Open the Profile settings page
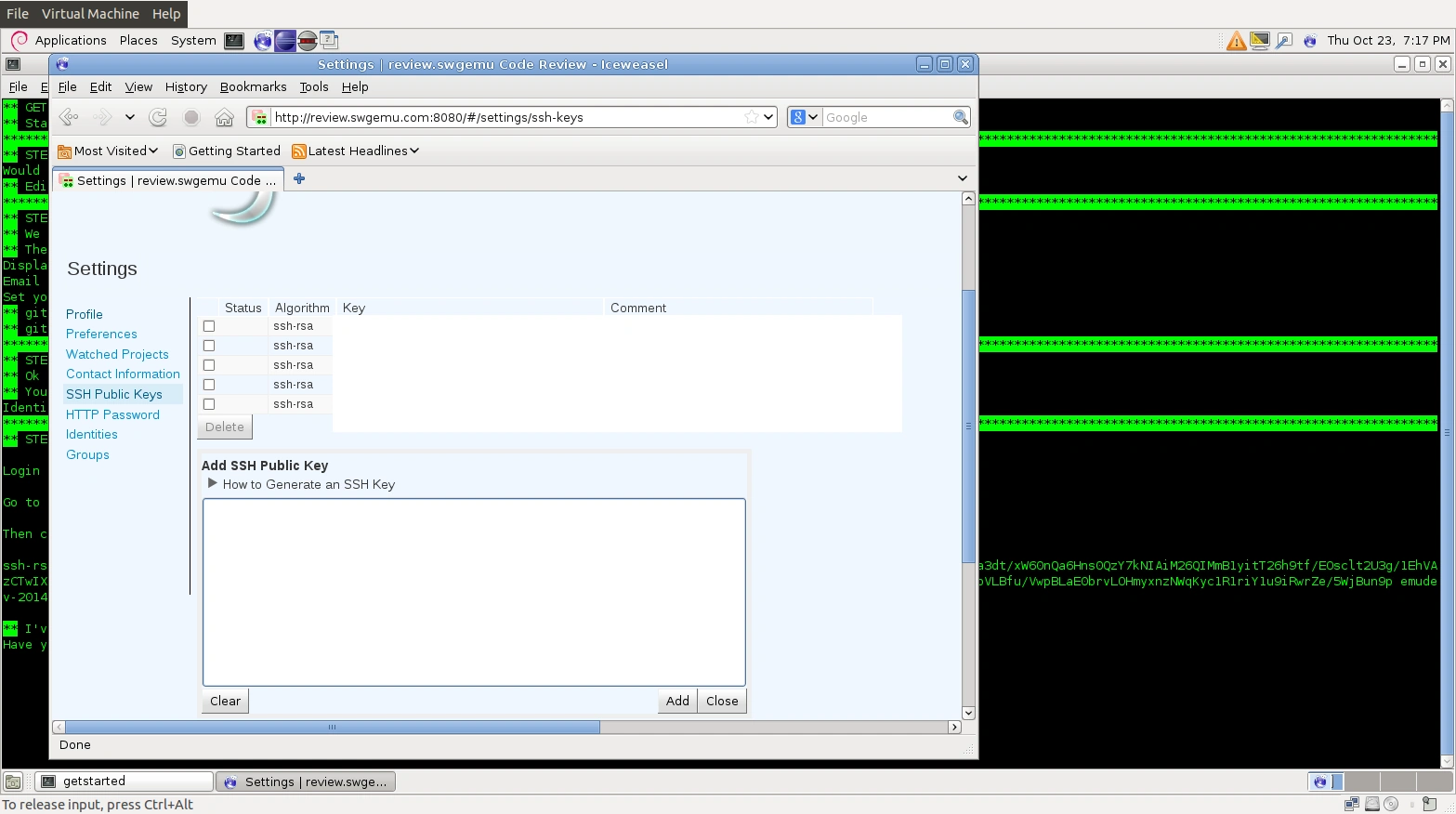1456x814 pixels. coord(85,314)
